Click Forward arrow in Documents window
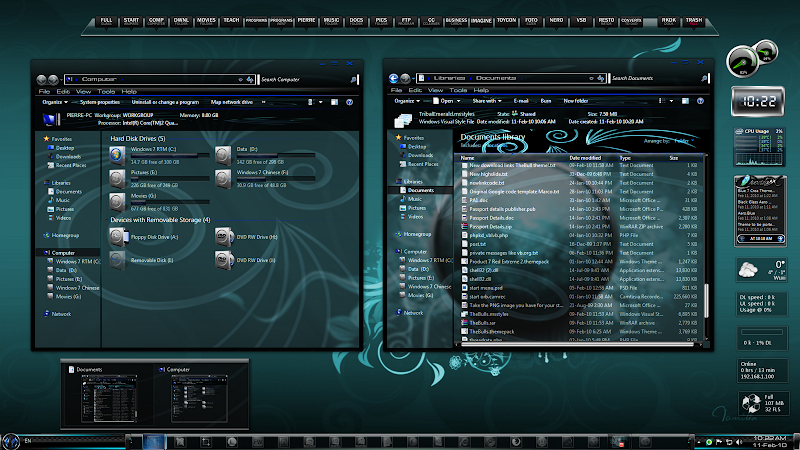This screenshot has width=800, height=450. 405,78
